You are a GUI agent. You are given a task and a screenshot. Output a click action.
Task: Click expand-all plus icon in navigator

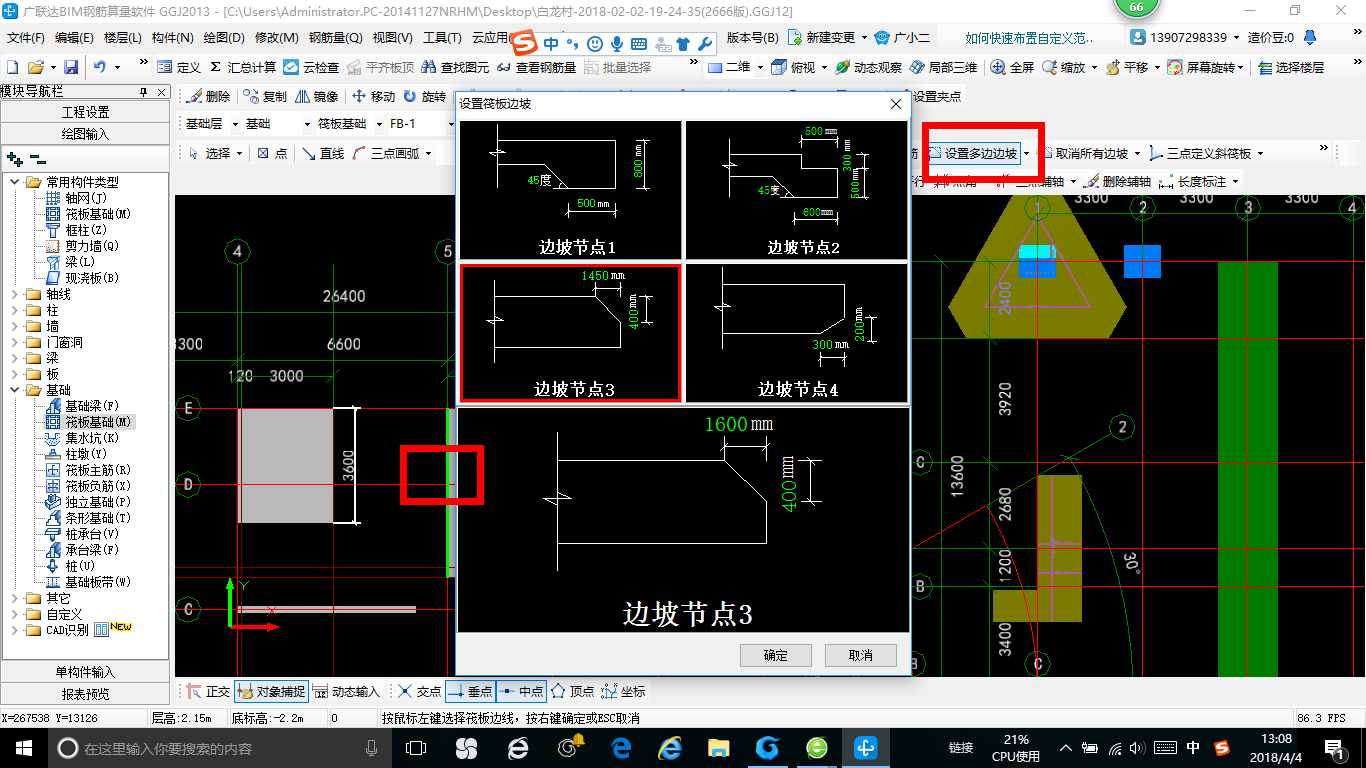coord(15,159)
